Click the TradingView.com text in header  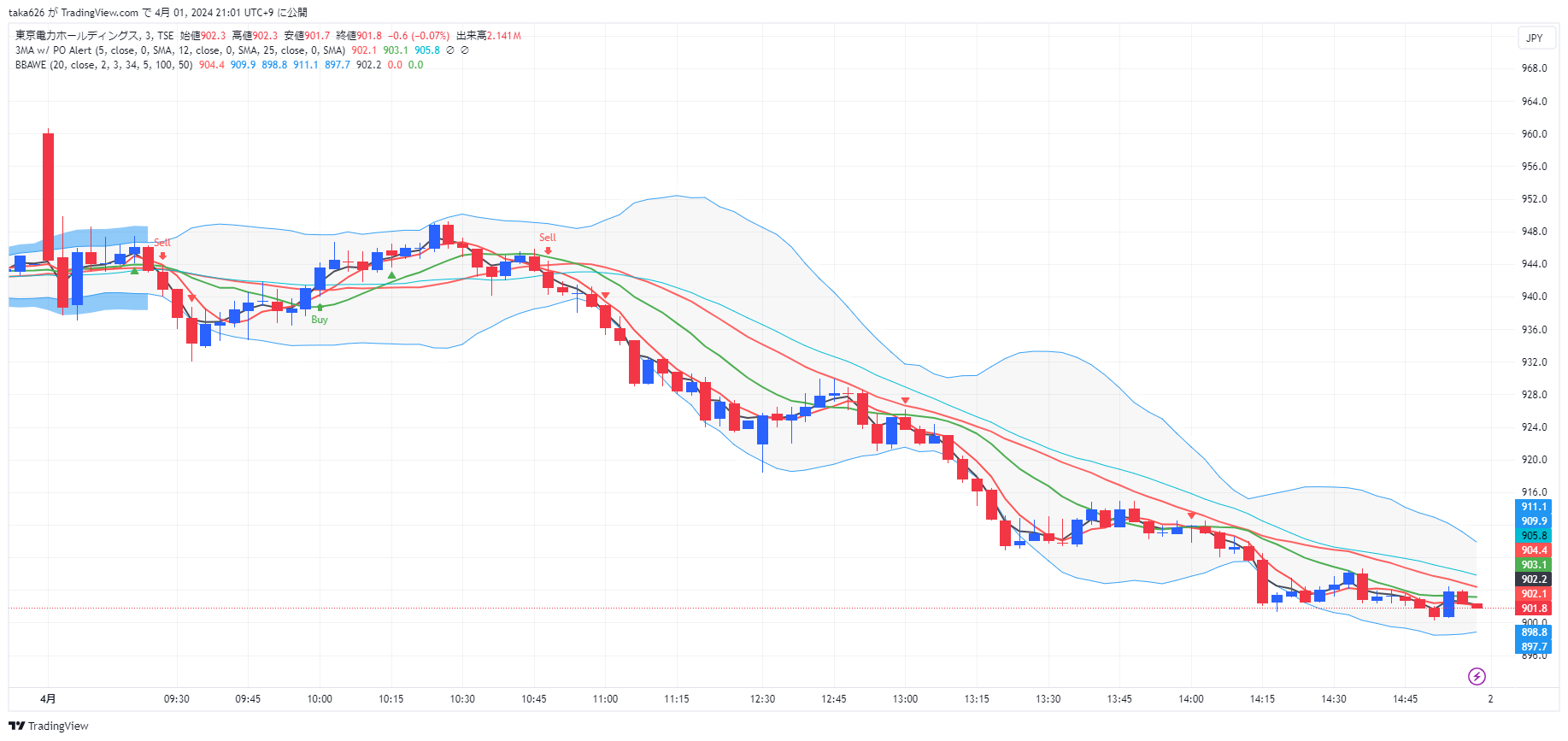tap(99, 13)
